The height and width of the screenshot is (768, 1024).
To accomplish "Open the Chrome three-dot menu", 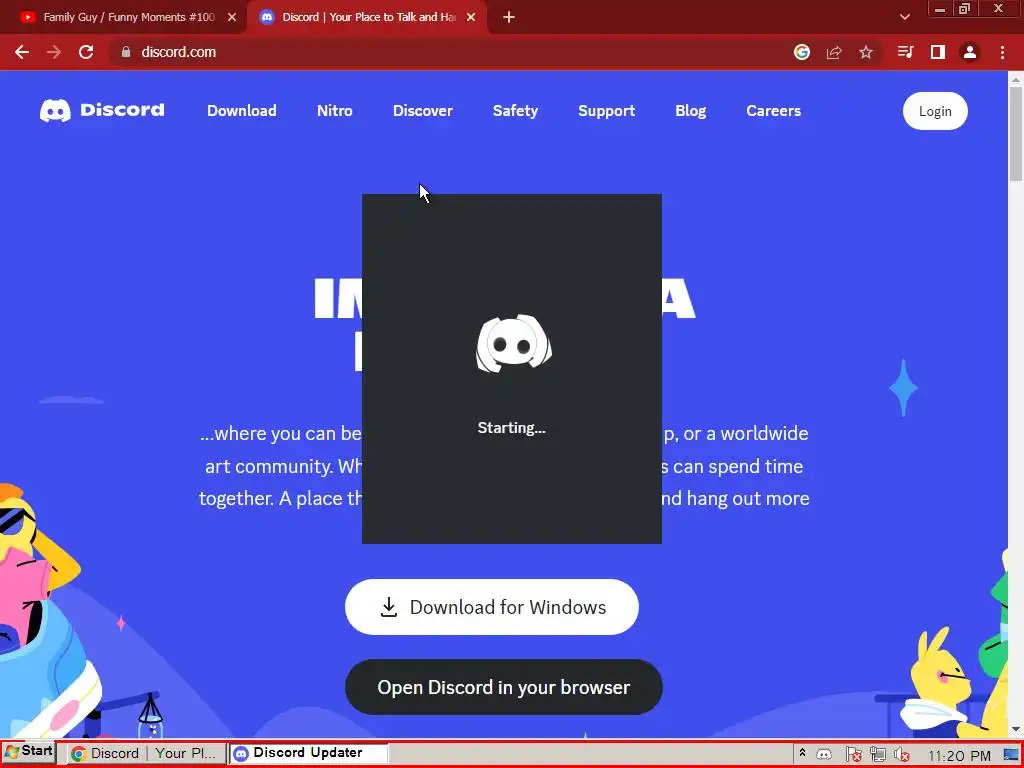I will (x=1002, y=52).
